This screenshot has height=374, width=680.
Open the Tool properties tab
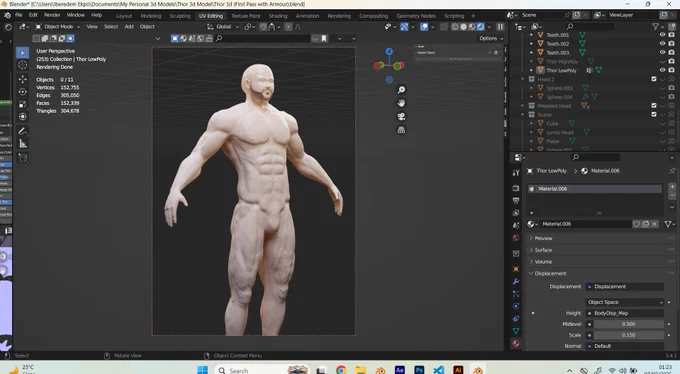[x=516, y=173]
